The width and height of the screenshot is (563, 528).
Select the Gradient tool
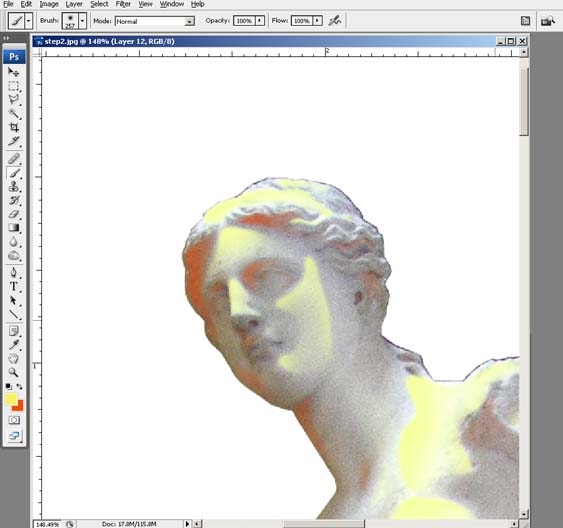pyautogui.click(x=14, y=228)
